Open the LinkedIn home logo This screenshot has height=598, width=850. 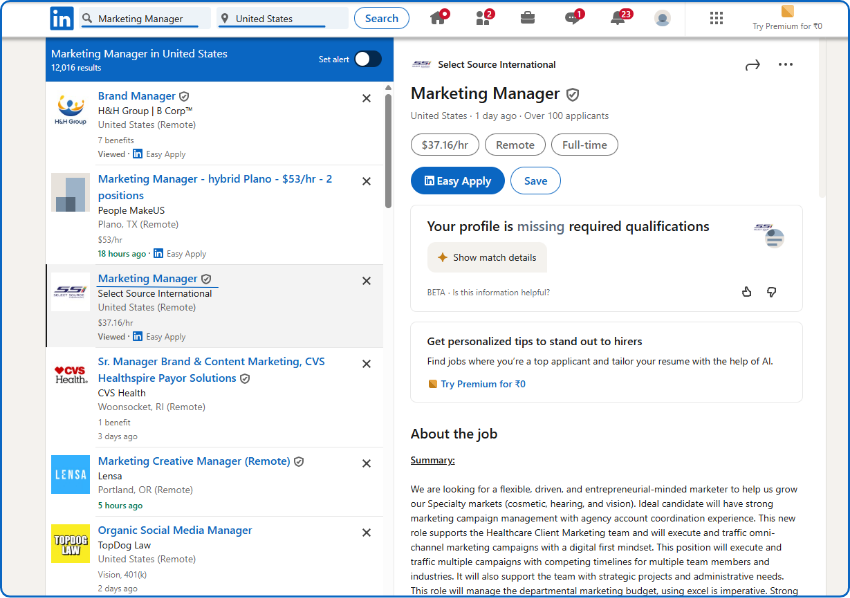coord(62,18)
